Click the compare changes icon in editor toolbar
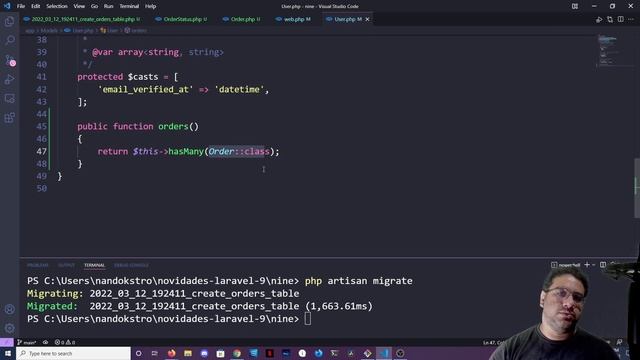This screenshot has height=360, width=640. (610, 19)
